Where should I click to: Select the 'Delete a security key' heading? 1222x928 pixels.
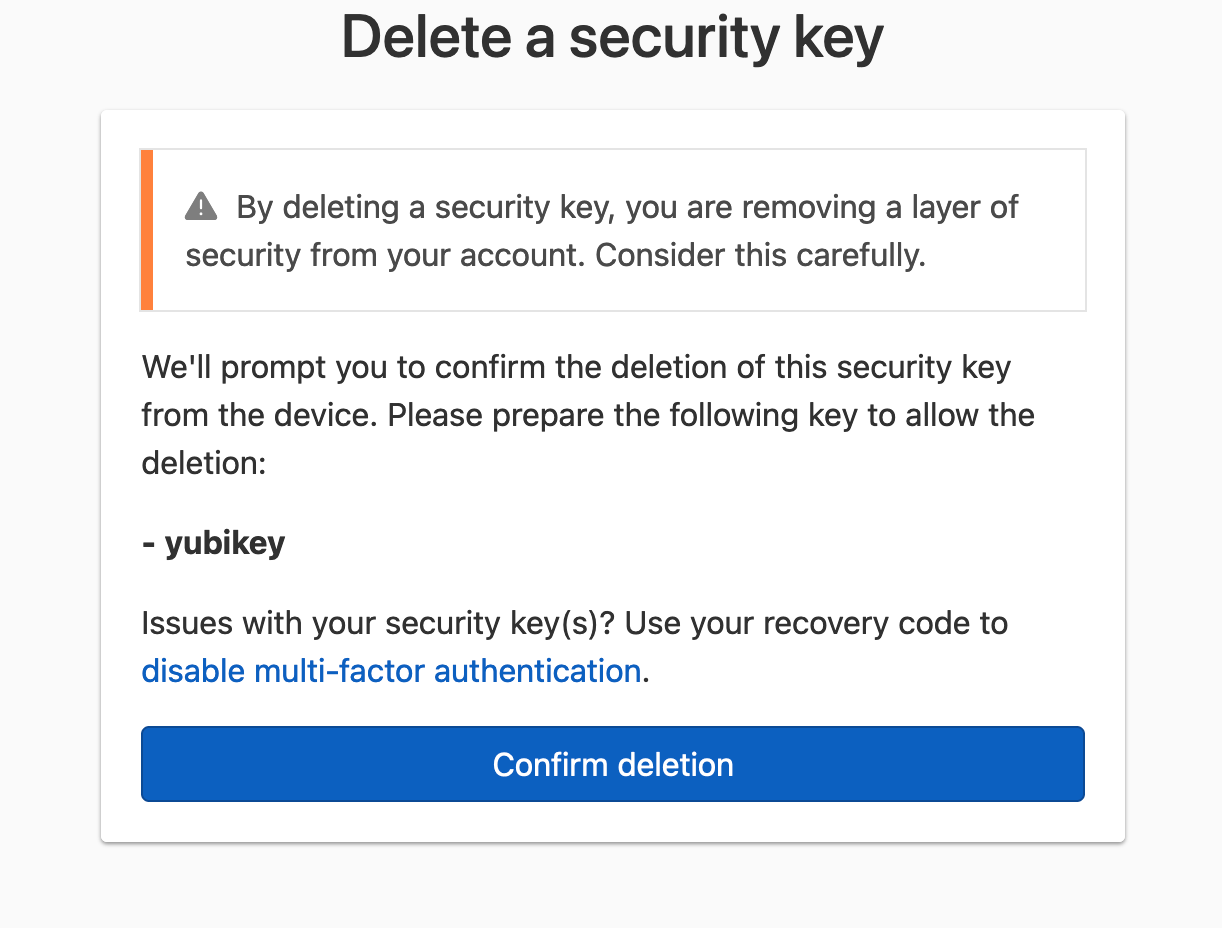coord(612,38)
